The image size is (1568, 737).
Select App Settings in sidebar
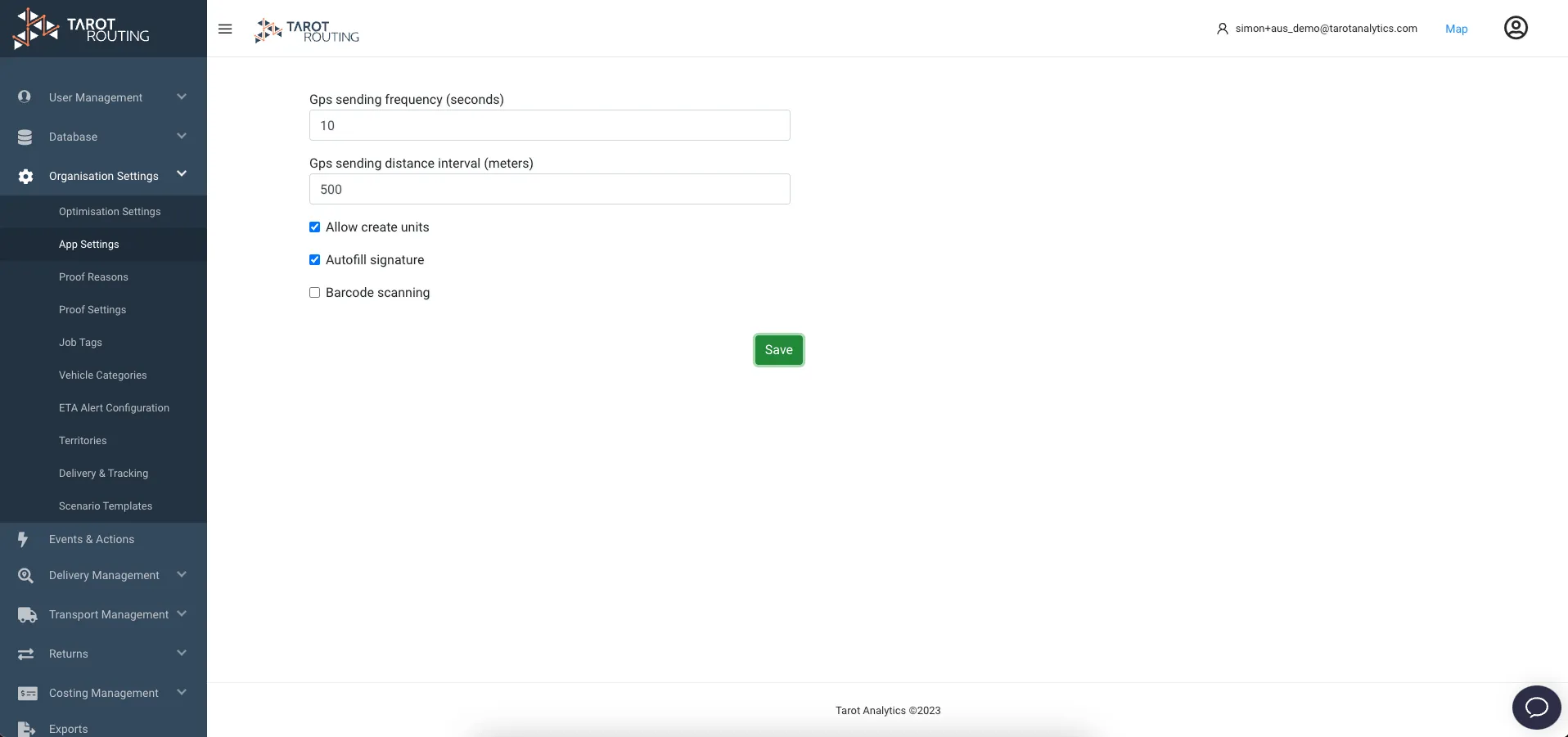point(103,245)
